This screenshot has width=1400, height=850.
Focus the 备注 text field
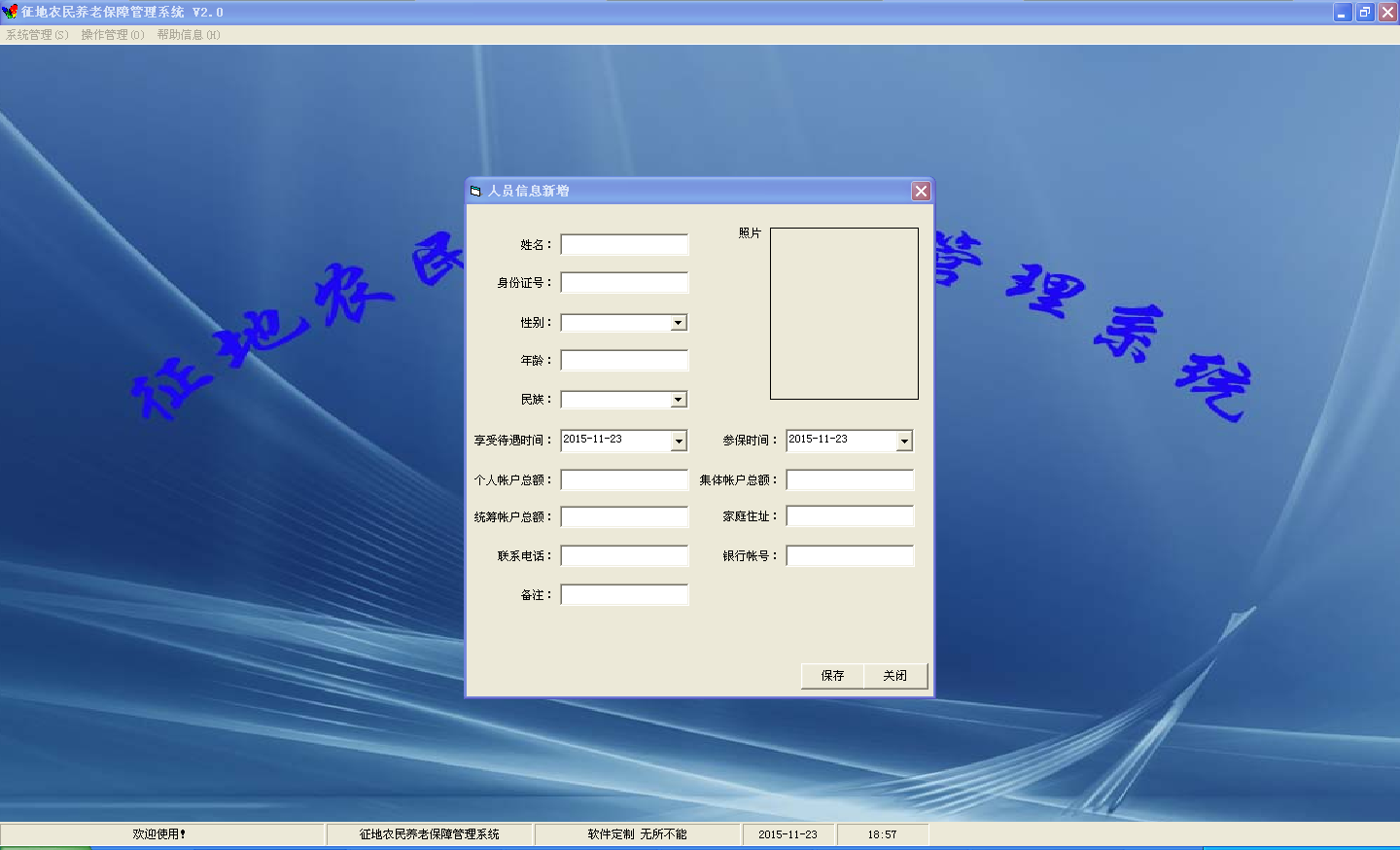[x=624, y=595]
